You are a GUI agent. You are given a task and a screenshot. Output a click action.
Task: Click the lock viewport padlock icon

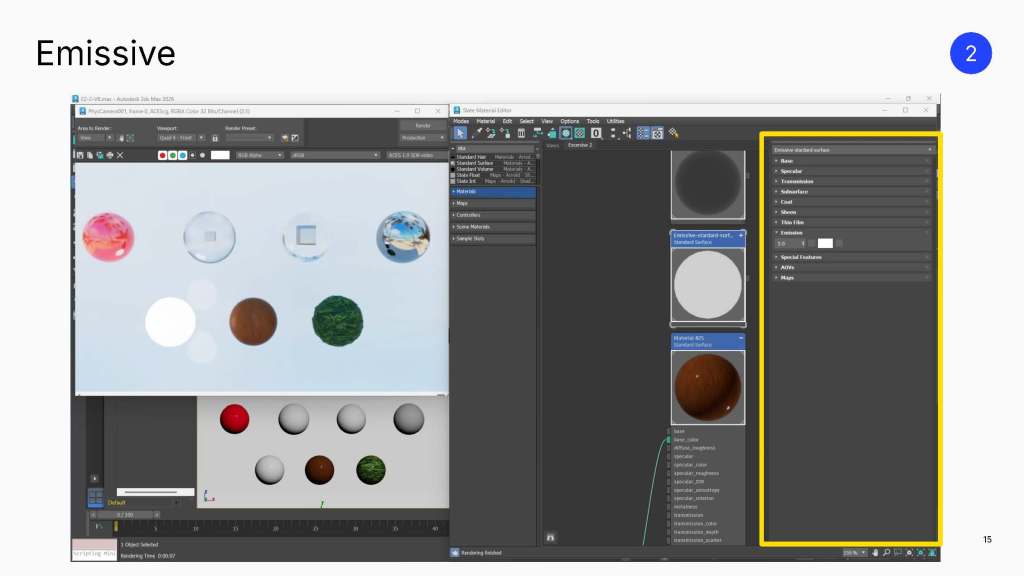tap(215, 138)
